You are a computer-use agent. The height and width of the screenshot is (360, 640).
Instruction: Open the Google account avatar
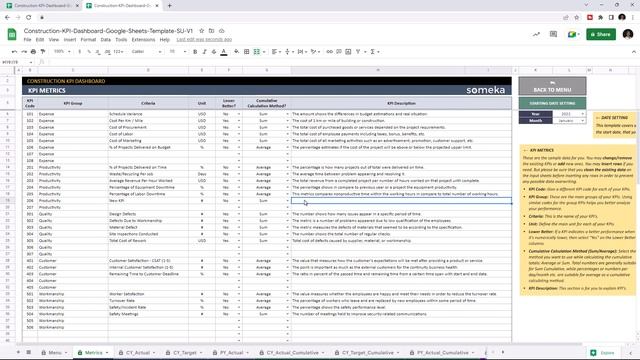pos(628,34)
